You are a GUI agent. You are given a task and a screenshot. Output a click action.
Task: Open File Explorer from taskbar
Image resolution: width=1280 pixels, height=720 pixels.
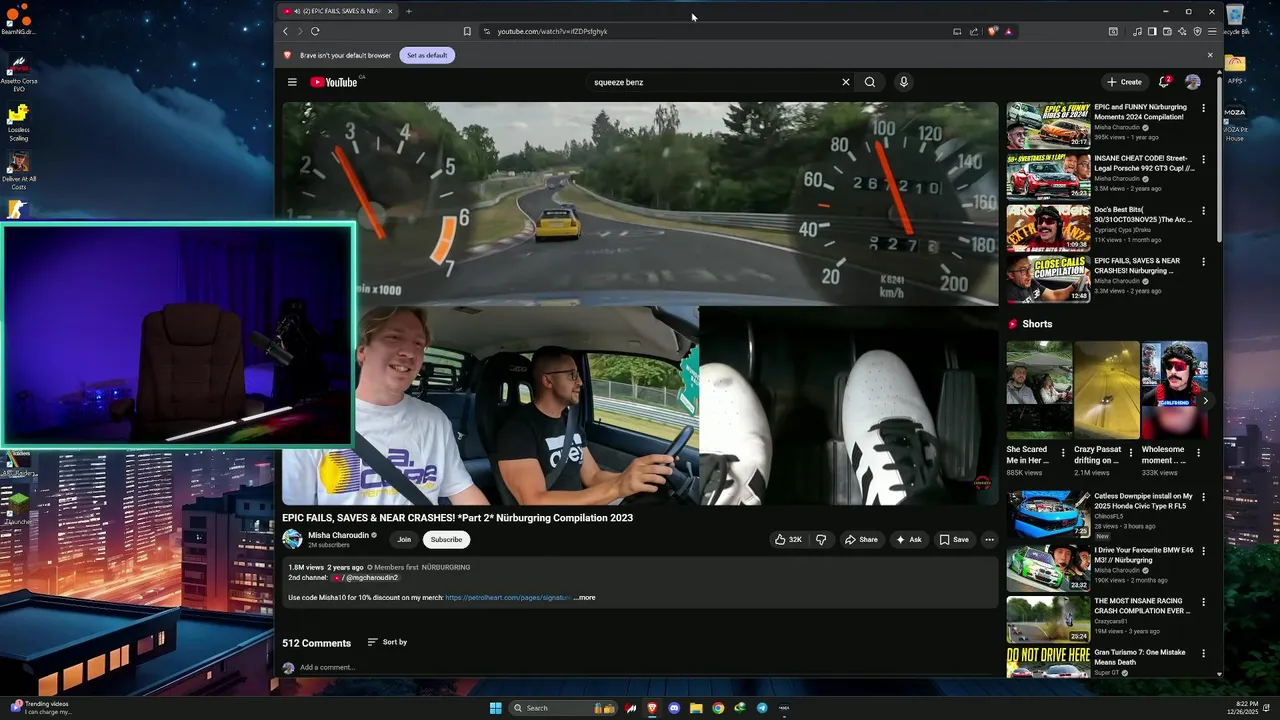(x=696, y=708)
